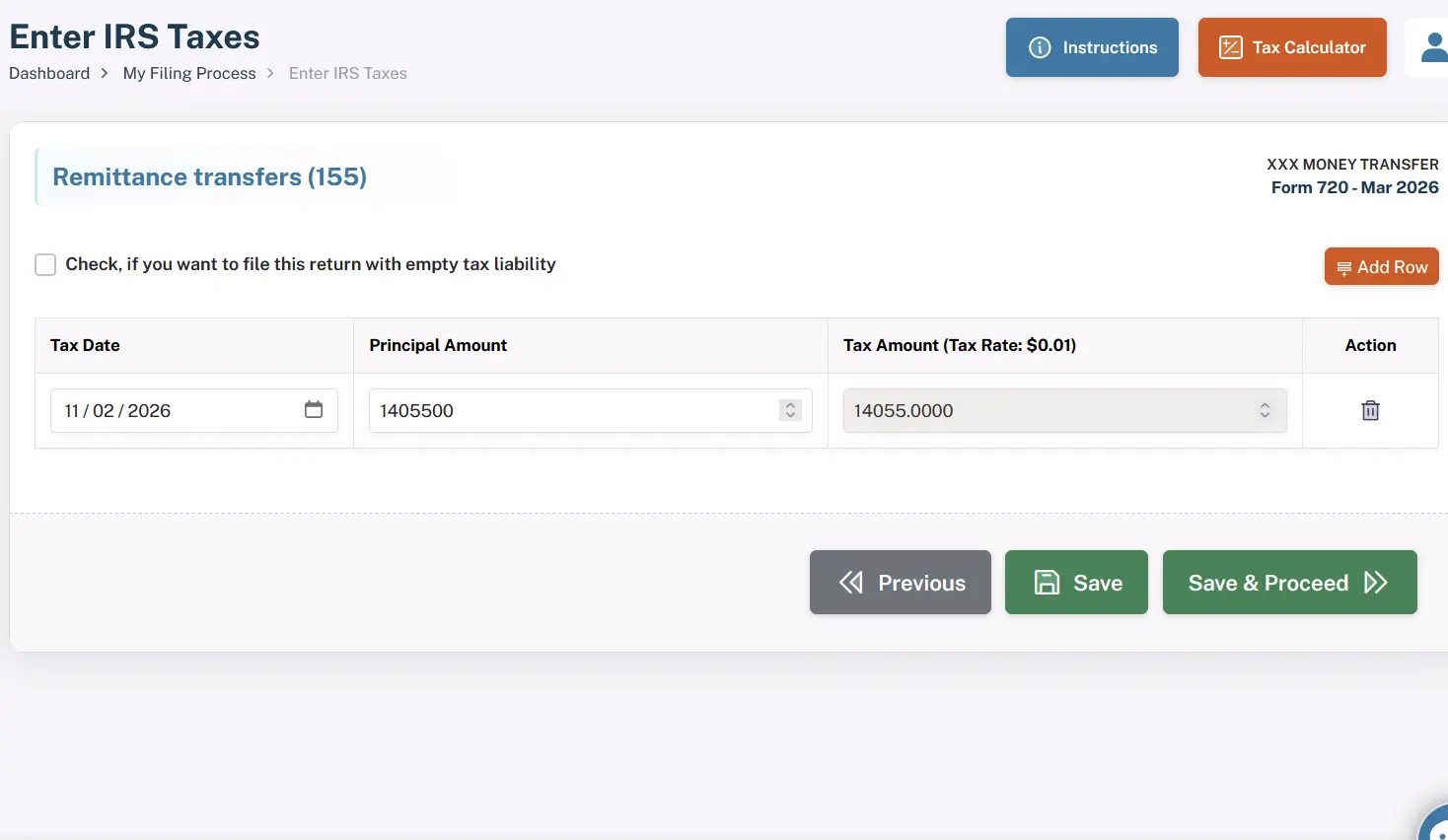Open the Tax Calculator
The height and width of the screenshot is (840, 1448).
click(x=1292, y=47)
